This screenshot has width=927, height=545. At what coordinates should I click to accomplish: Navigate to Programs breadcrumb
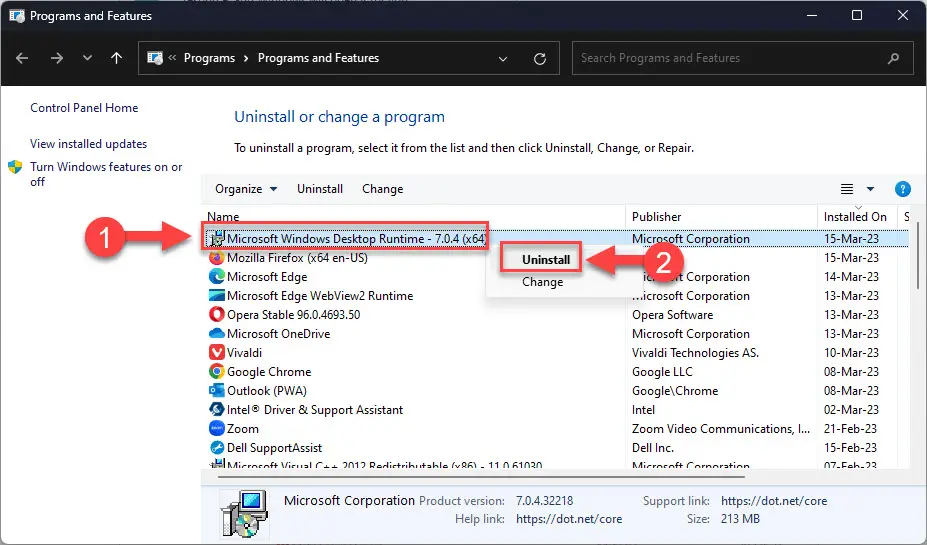209,58
